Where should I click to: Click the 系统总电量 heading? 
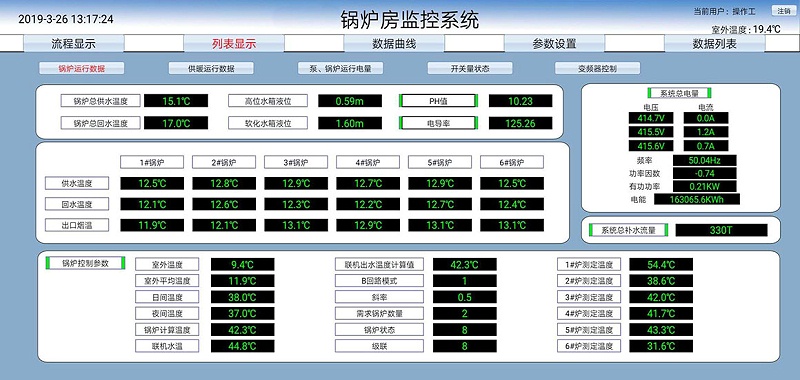tap(680, 93)
